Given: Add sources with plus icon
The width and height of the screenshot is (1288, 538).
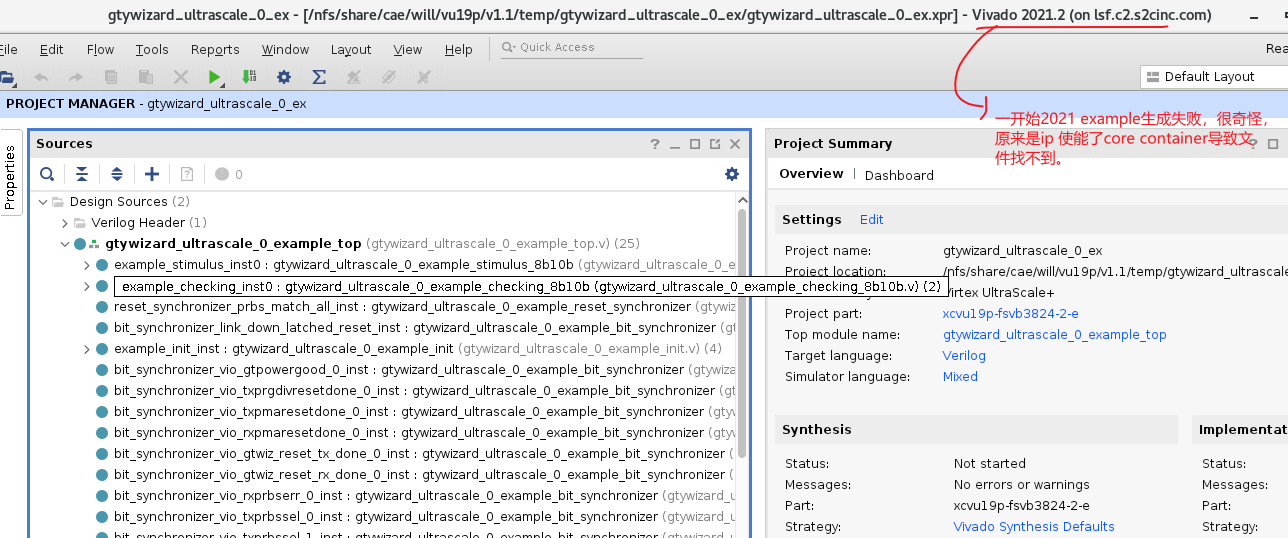Looking at the screenshot, I should click(x=152, y=174).
